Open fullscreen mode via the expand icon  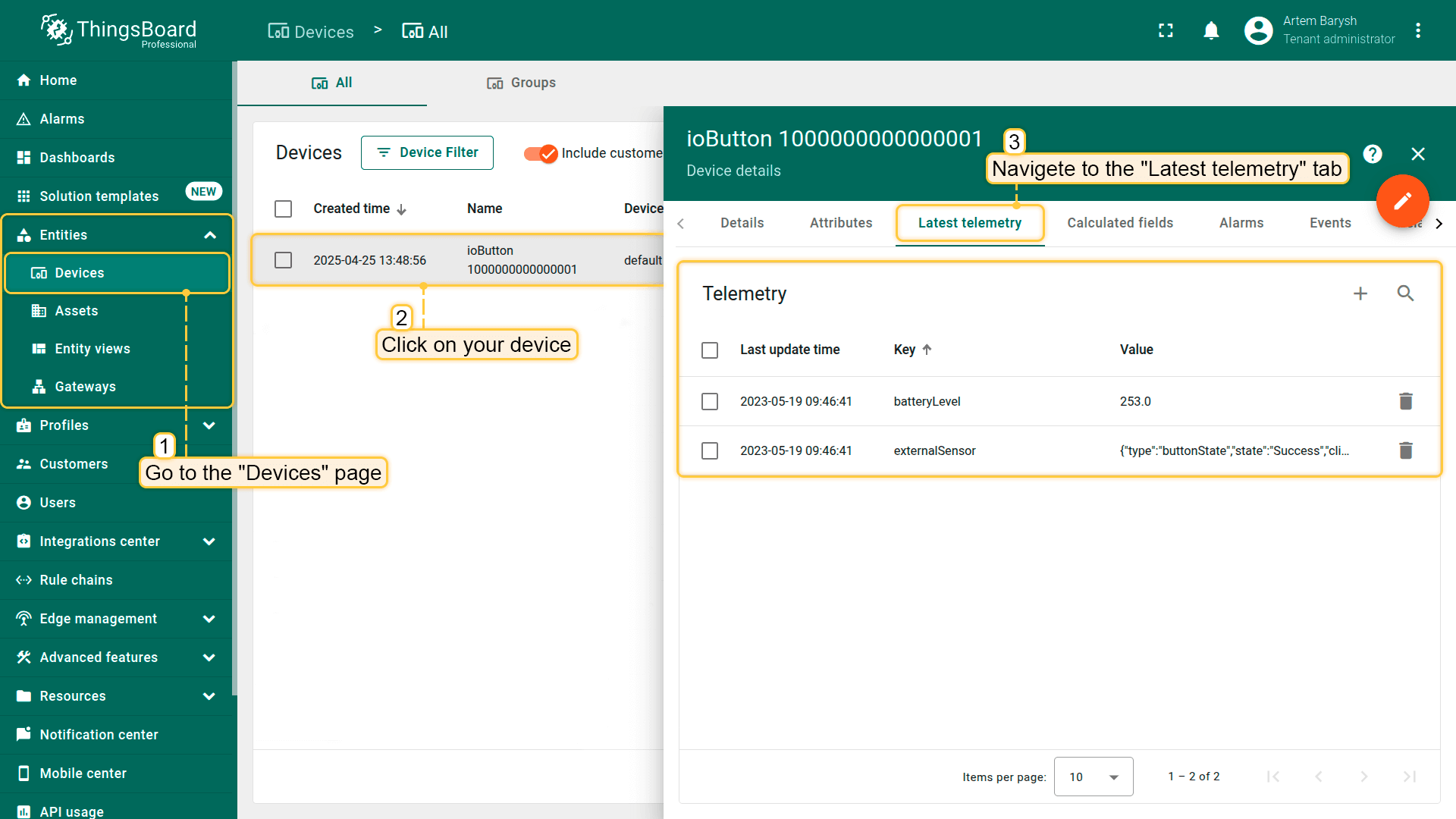click(1166, 30)
